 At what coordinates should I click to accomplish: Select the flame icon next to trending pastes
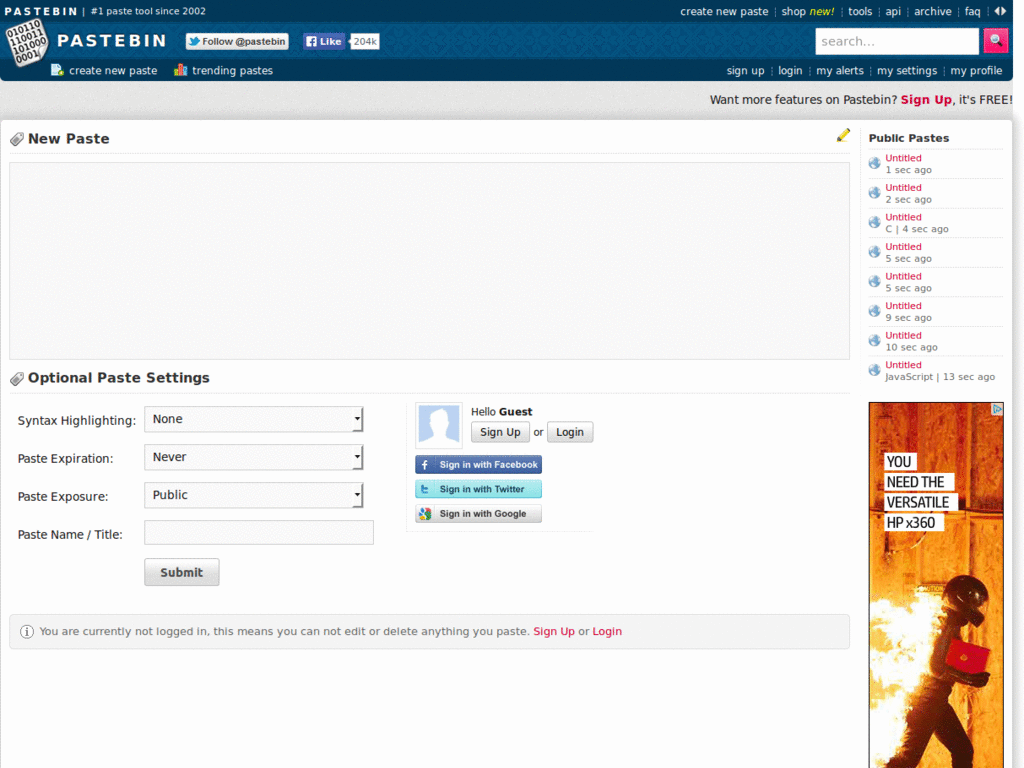point(181,70)
